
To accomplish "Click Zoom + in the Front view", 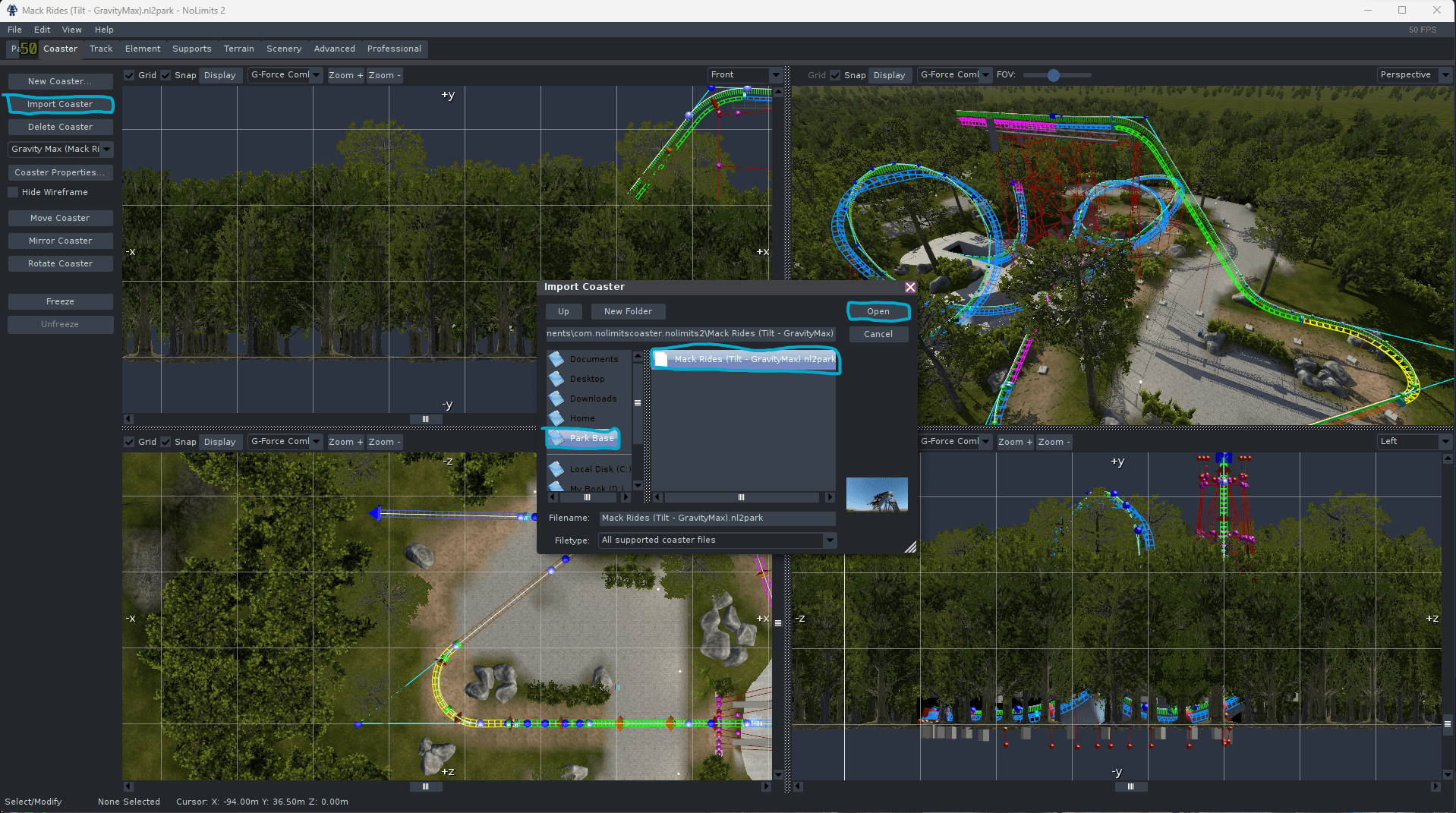I will click(345, 75).
